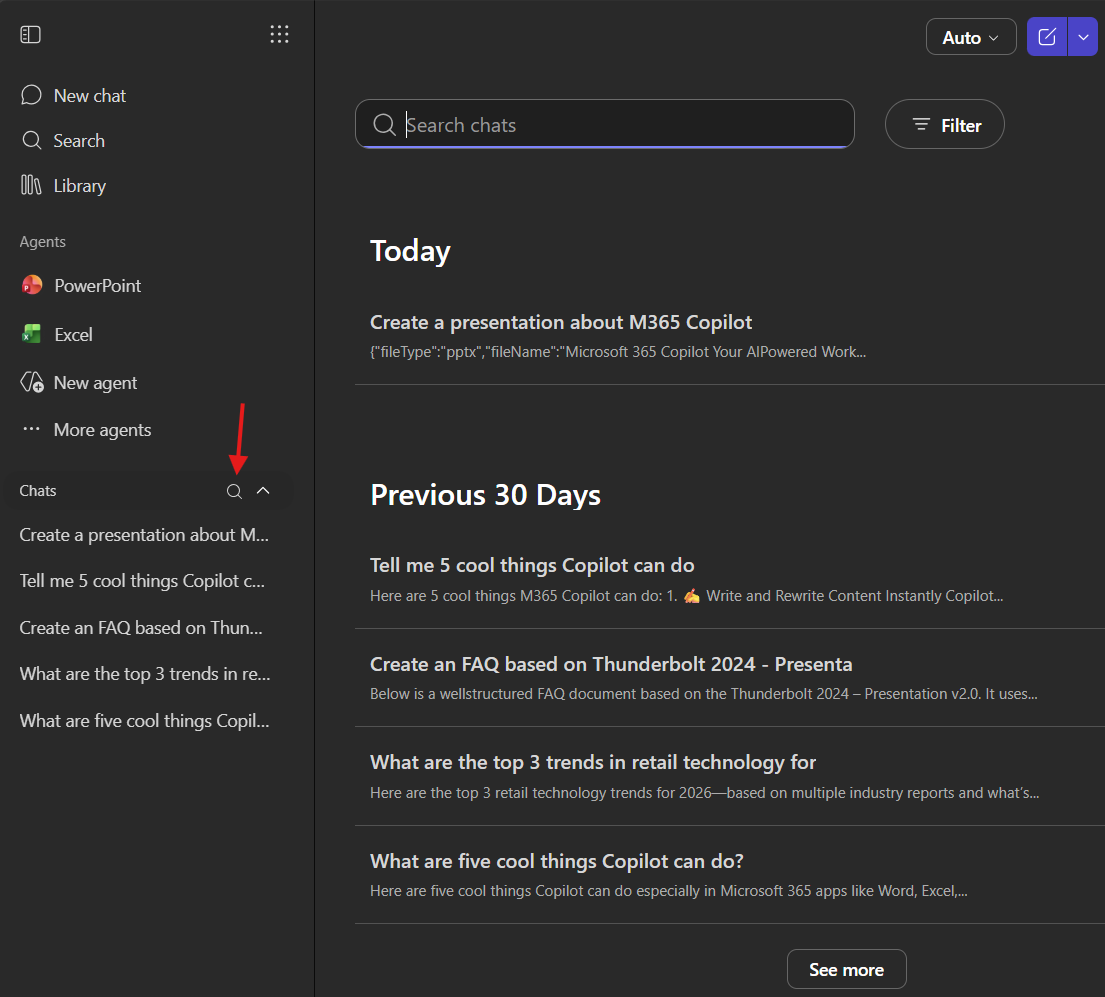Open the apps grid launcher icon
Viewport: 1105px width, 997px height.
pyautogui.click(x=279, y=35)
